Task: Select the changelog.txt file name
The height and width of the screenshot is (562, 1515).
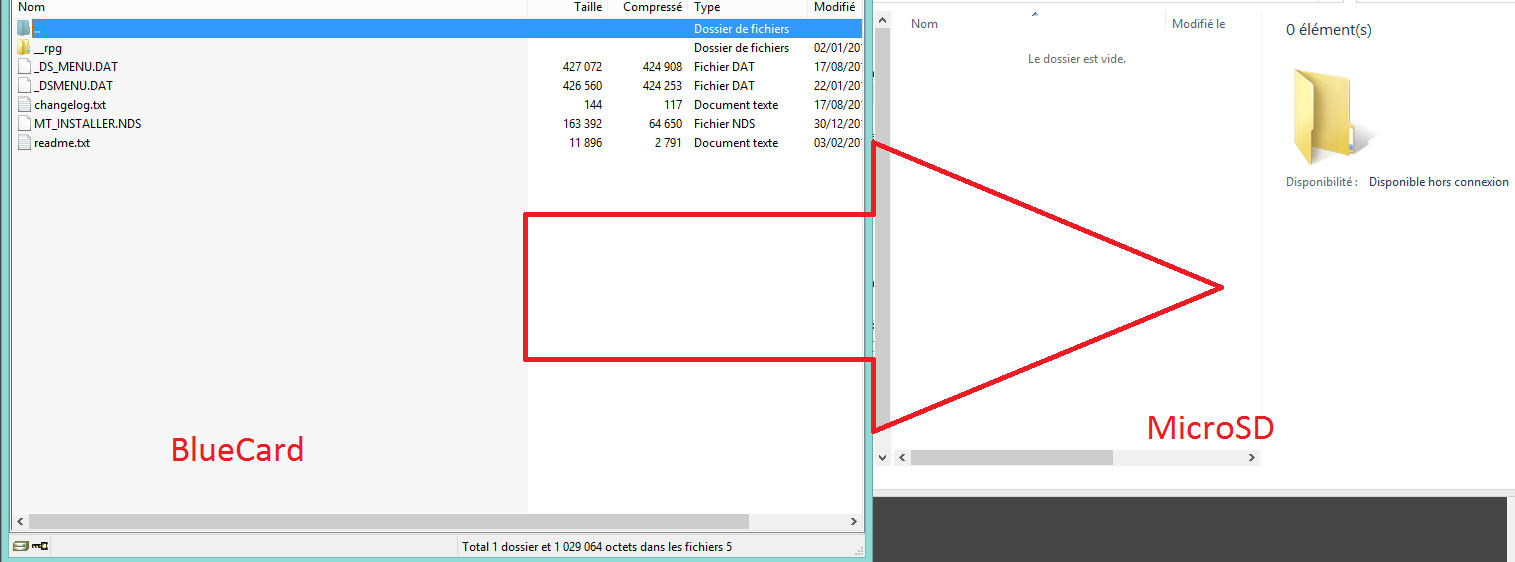Action: tap(70, 105)
